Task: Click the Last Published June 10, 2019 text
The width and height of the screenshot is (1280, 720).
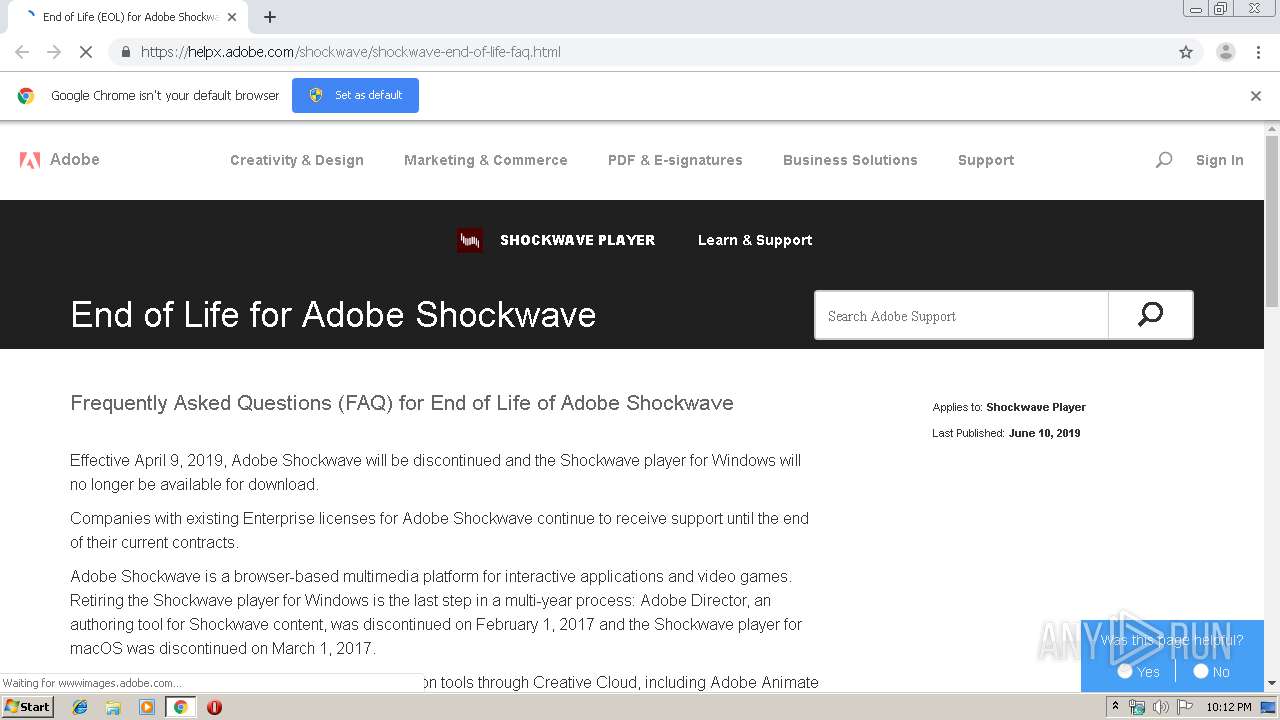Action: pyautogui.click(x=1006, y=433)
